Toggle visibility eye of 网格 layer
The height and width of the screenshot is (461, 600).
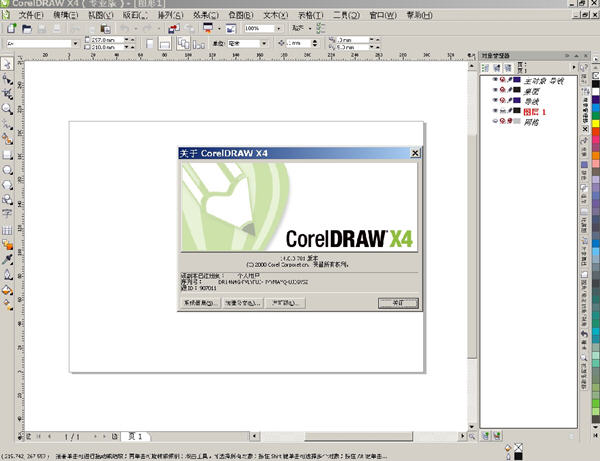click(495, 123)
